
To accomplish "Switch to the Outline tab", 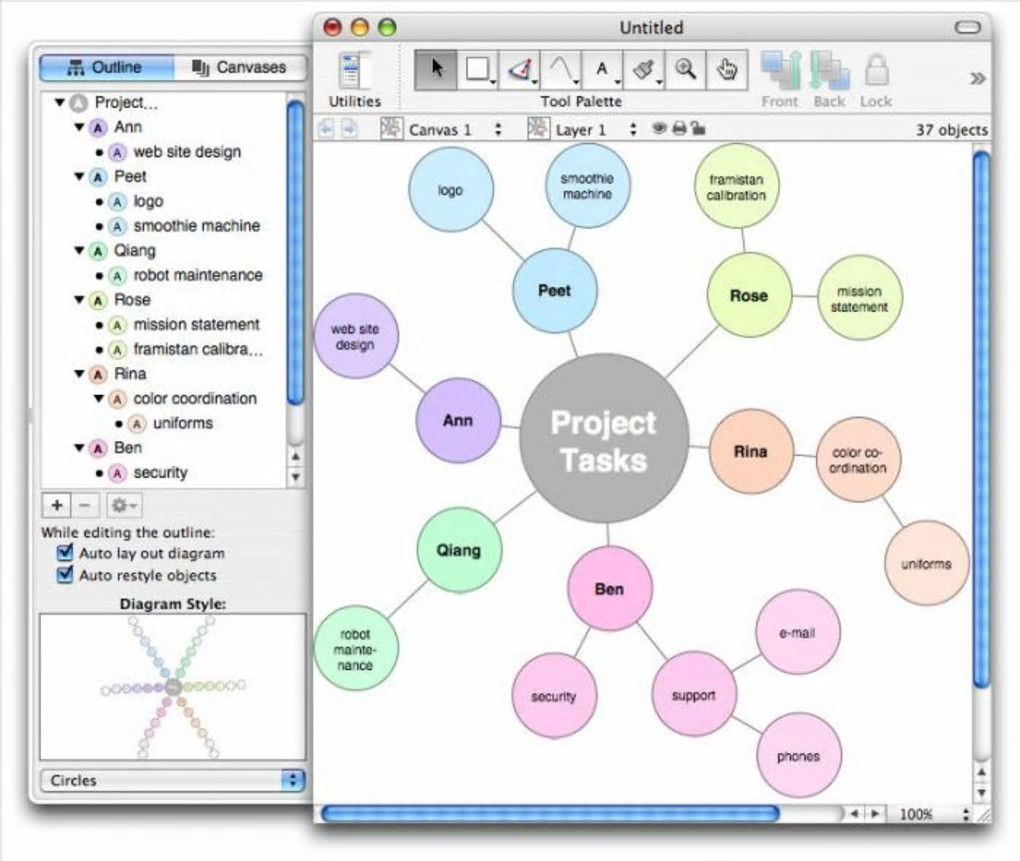I will [x=107, y=68].
